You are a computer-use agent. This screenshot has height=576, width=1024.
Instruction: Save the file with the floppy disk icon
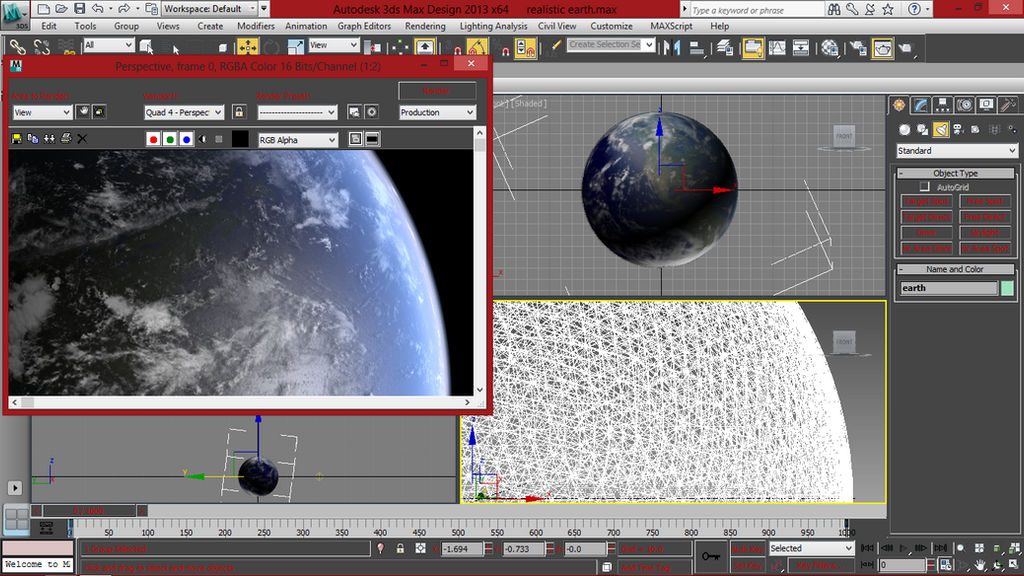(x=79, y=9)
